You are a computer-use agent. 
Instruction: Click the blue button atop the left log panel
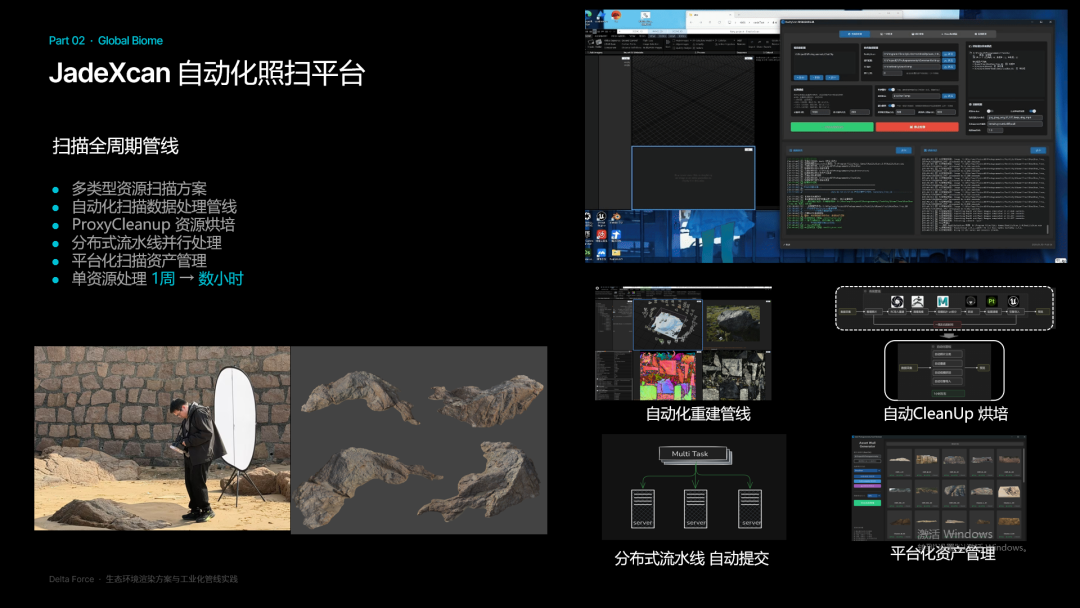click(x=904, y=150)
